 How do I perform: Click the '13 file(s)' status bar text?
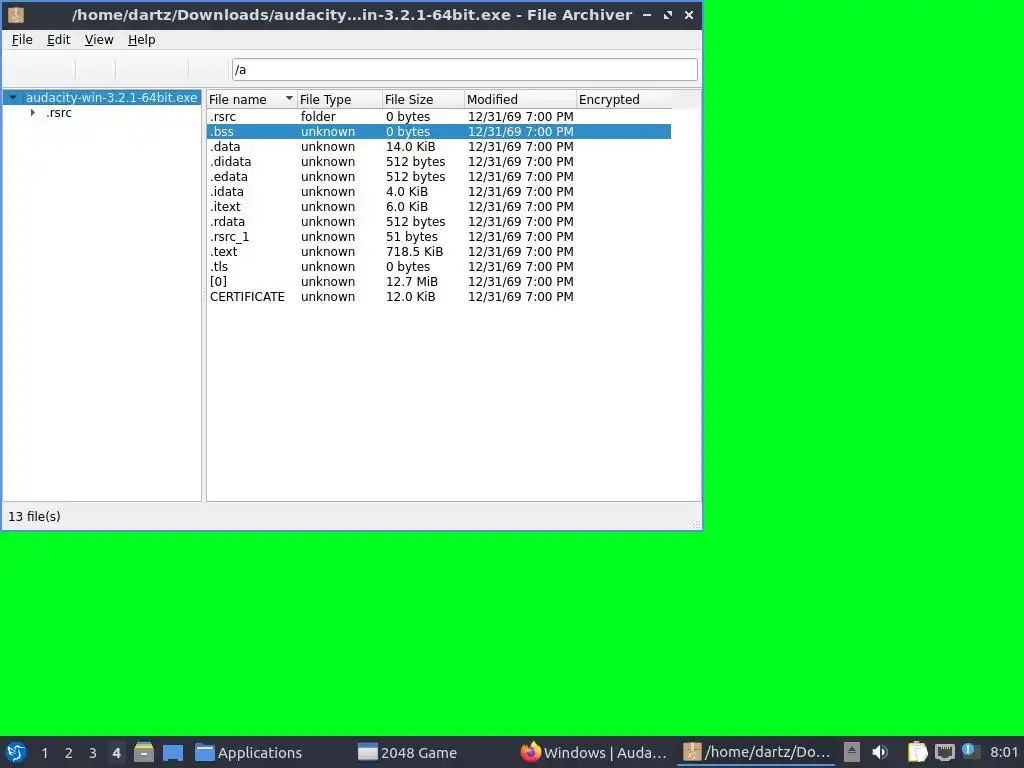coord(34,516)
